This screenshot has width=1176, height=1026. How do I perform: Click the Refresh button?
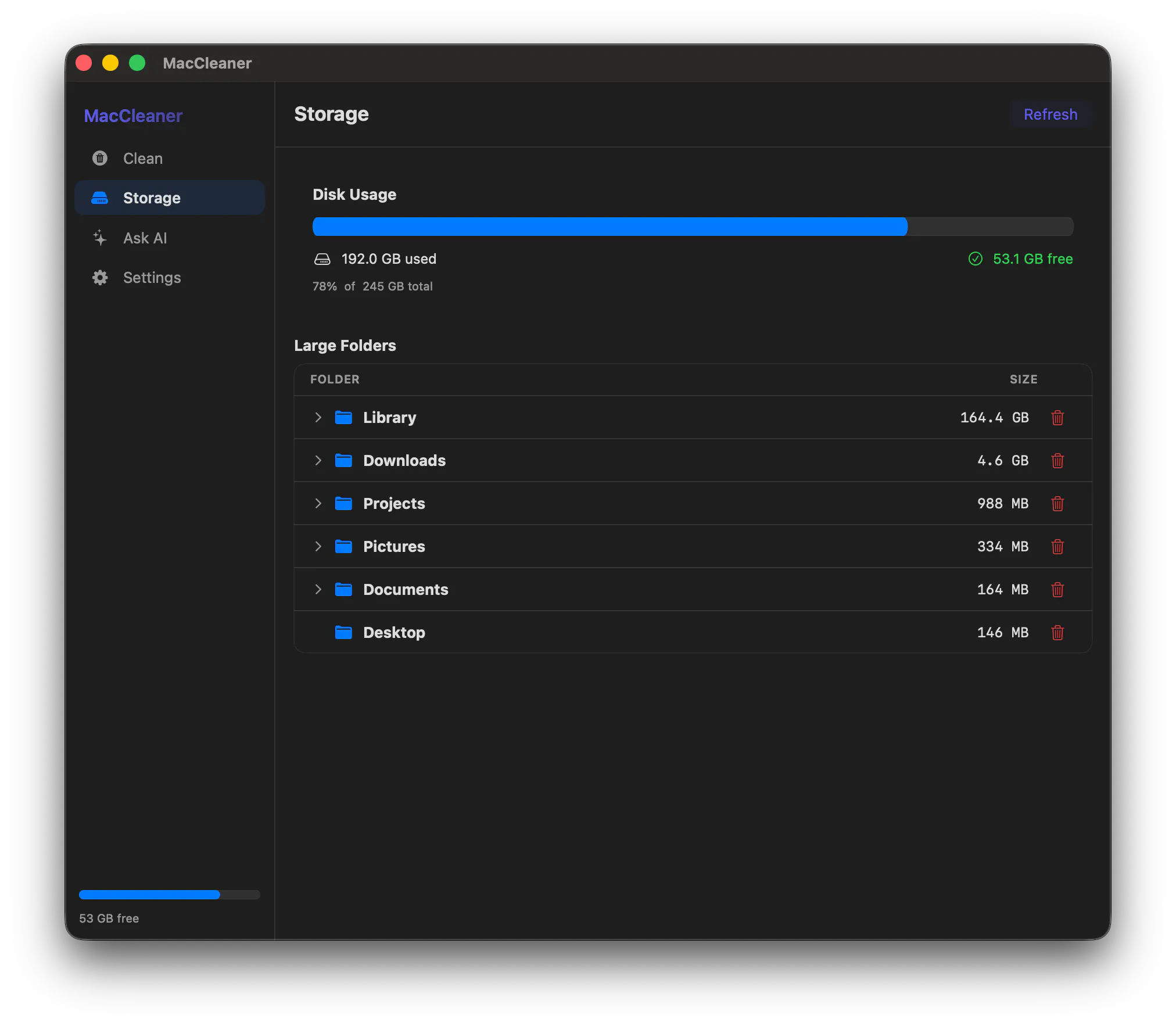pyautogui.click(x=1050, y=114)
